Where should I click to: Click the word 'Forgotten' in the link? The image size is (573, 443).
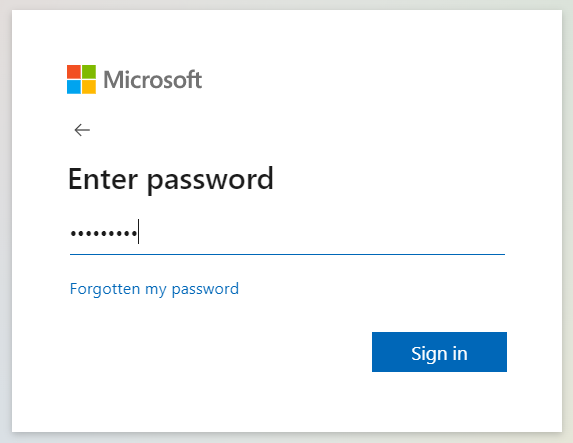point(105,288)
